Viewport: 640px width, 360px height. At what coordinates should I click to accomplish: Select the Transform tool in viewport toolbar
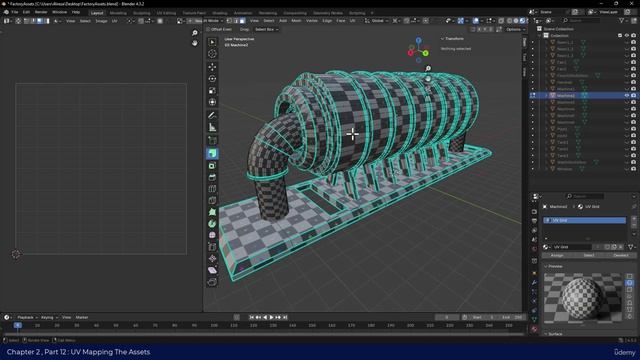[212, 102]
